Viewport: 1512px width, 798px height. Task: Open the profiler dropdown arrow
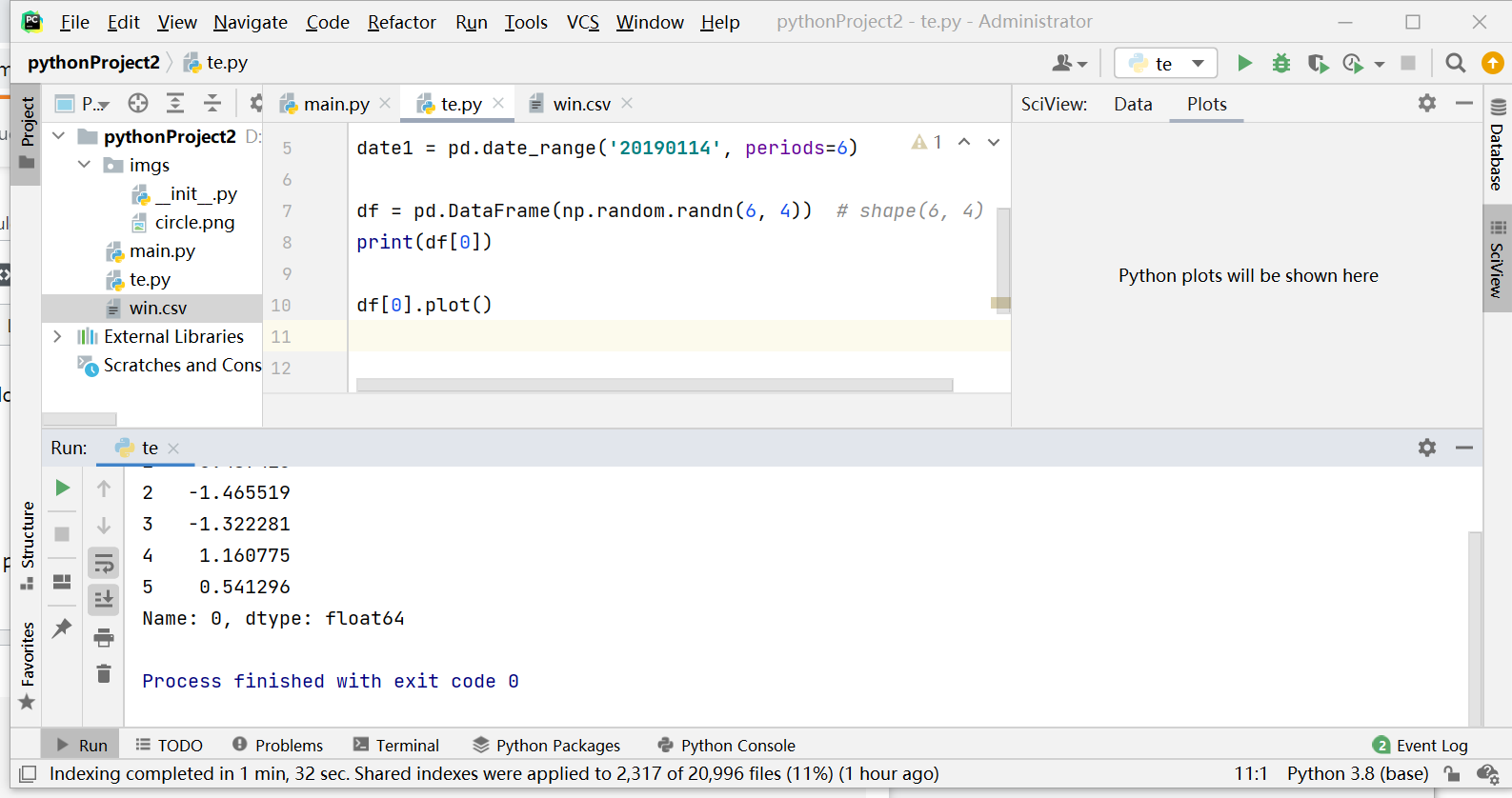1379,64
